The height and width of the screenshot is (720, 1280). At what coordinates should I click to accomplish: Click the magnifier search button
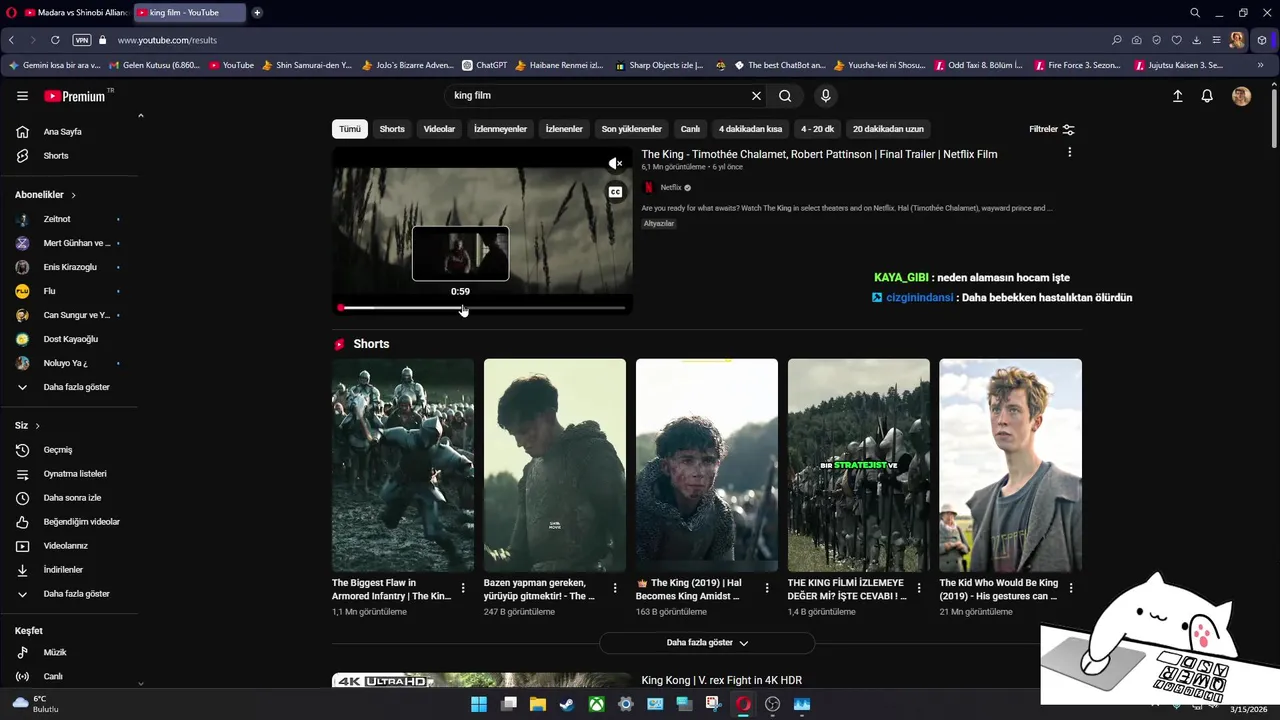[785, 96]
